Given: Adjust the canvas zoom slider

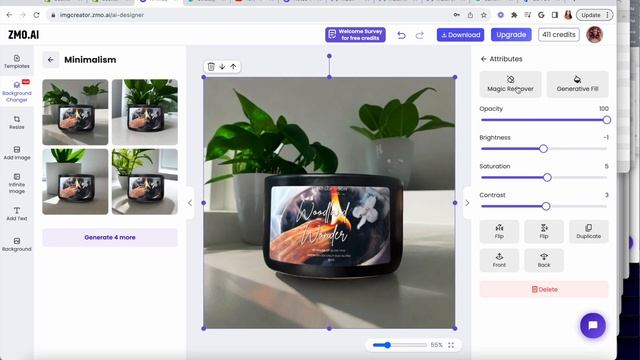Looking at the screenshot, I should click(x=399, y=345).
